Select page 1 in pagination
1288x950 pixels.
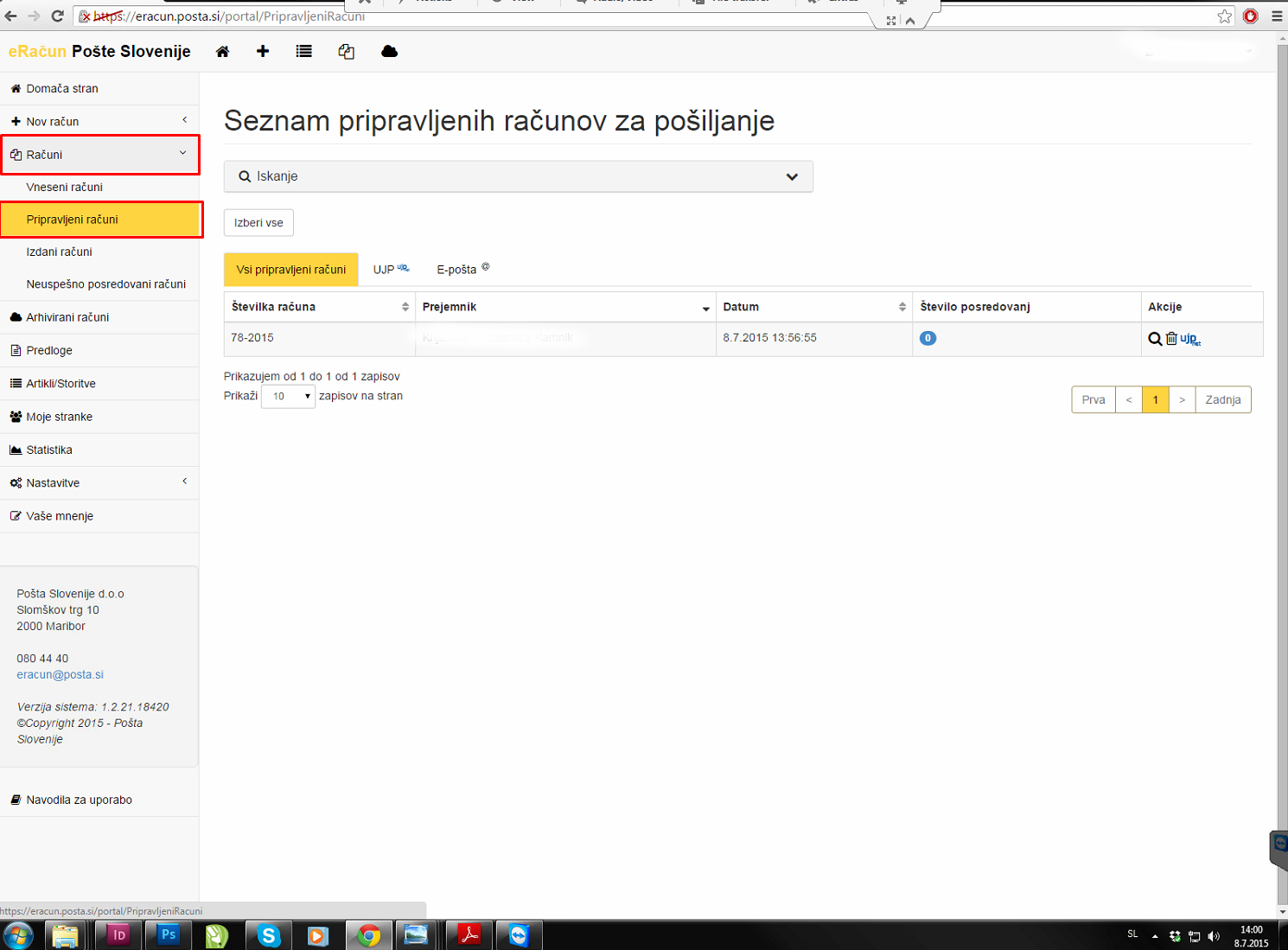(x=1155, y=399)
